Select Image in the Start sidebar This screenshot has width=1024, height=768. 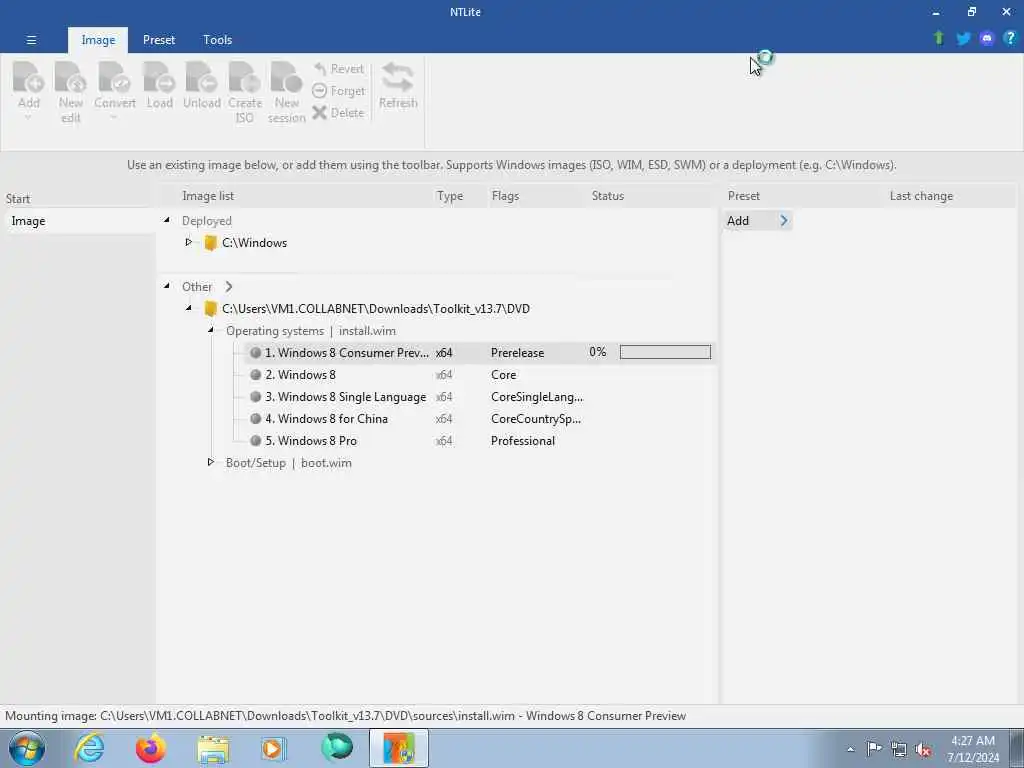[x=78, y=221]
